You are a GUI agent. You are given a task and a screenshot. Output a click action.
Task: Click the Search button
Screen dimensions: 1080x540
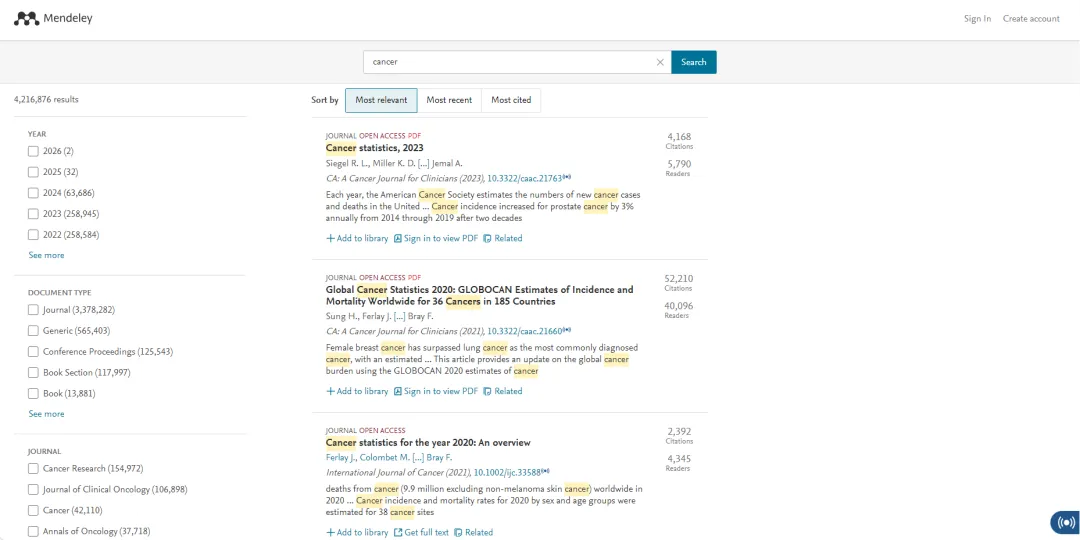point(694,62)
